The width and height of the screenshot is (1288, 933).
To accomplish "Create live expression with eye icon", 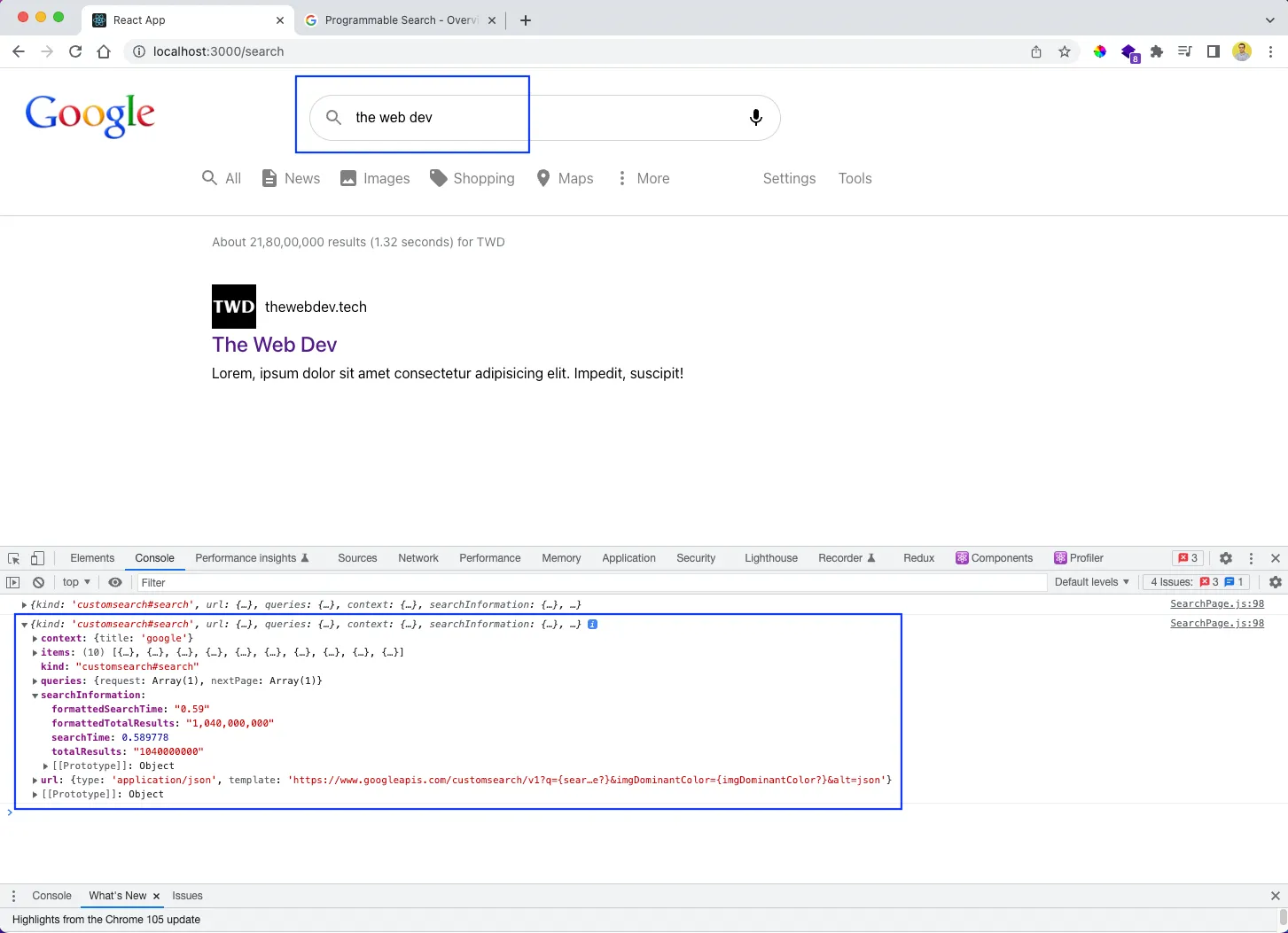I will [115, 582].
